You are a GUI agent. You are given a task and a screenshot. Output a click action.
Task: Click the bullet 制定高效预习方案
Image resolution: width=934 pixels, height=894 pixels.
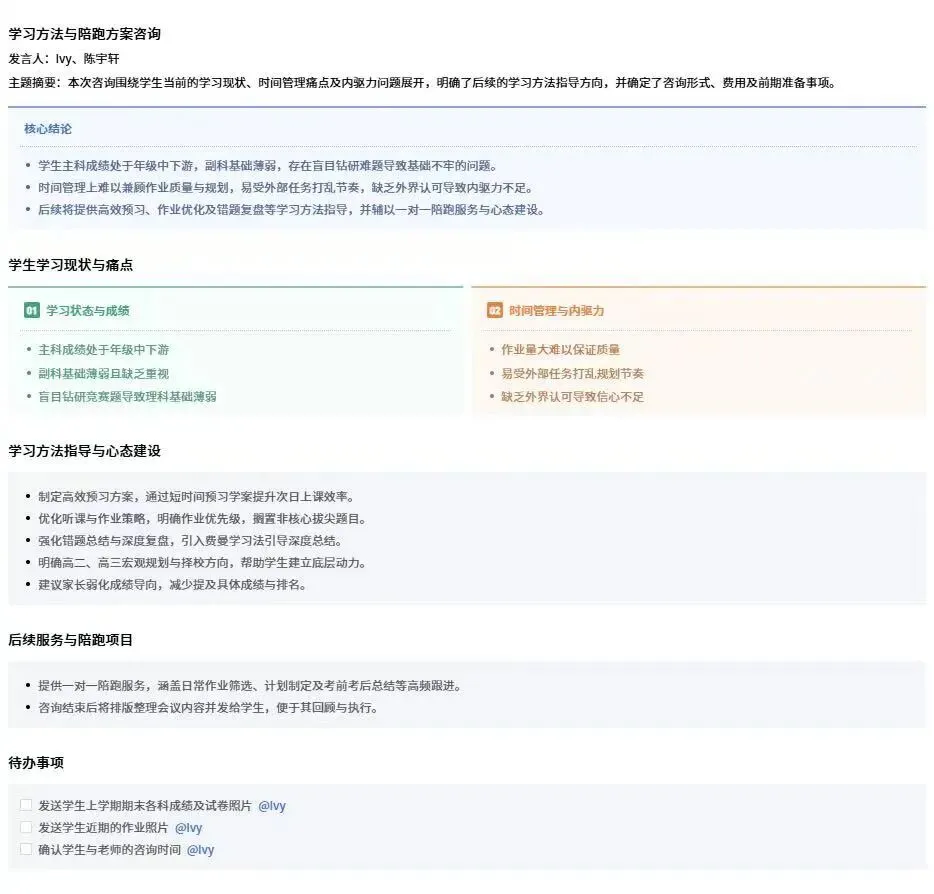(x=197, y=497)
